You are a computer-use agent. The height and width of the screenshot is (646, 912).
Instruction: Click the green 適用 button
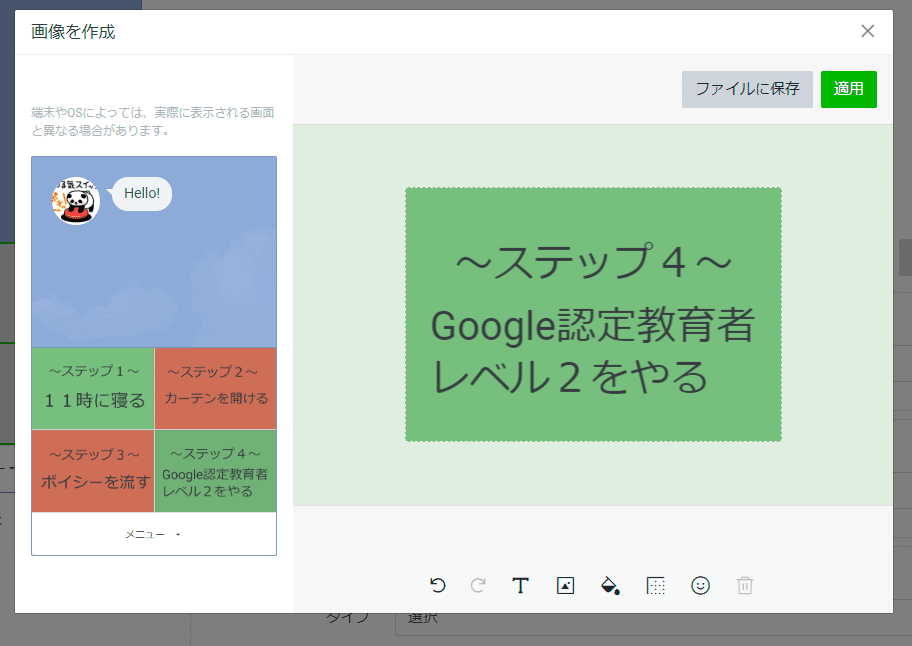pos(849,89)
